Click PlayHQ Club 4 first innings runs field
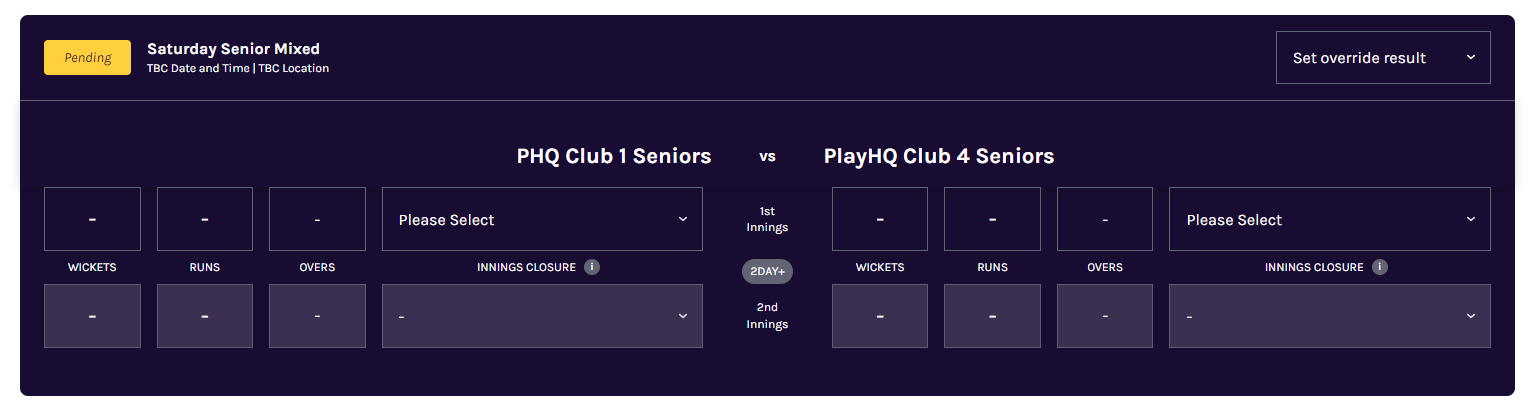Image resolution: width=1532 pixels, height=409 pixels. [992, 219]
